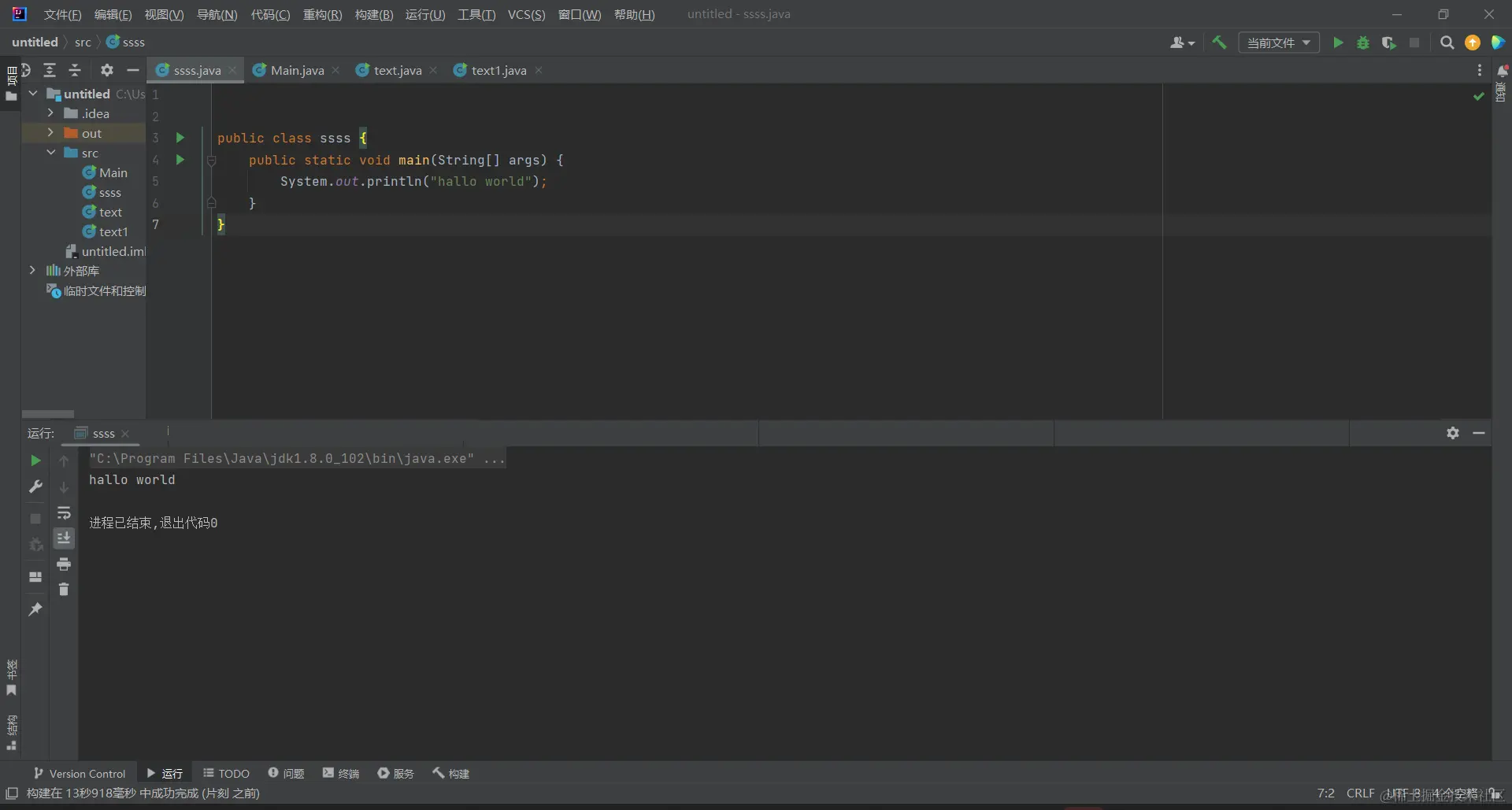Click the java.exe command line in console
The width and height of the screenshot is (1512, 810).
[x=297, y=458]
